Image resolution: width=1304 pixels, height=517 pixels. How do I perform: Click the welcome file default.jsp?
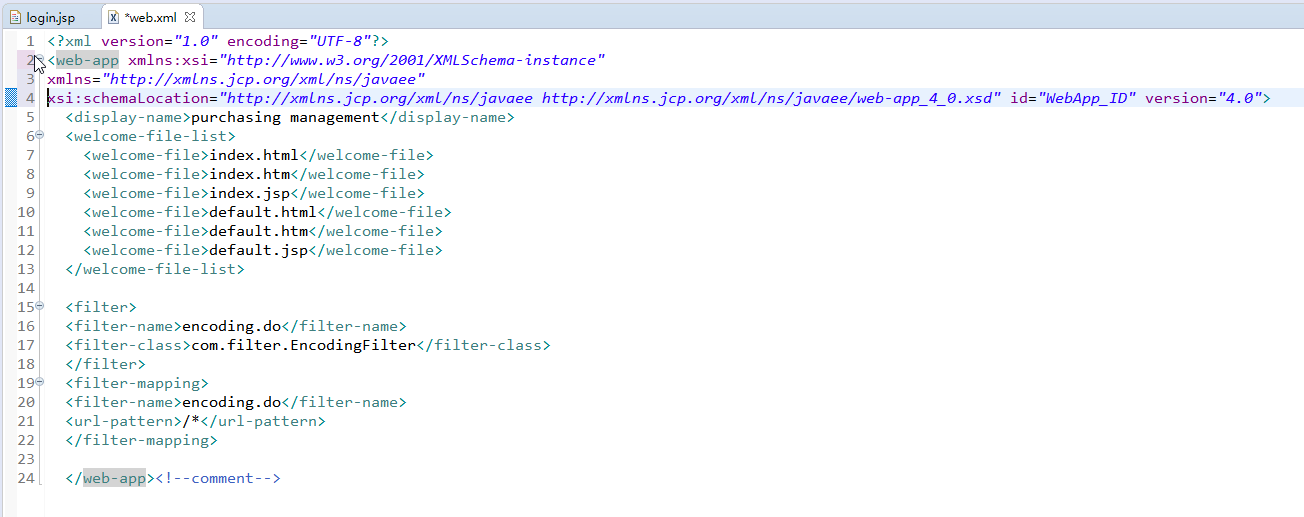coord(258,250)
